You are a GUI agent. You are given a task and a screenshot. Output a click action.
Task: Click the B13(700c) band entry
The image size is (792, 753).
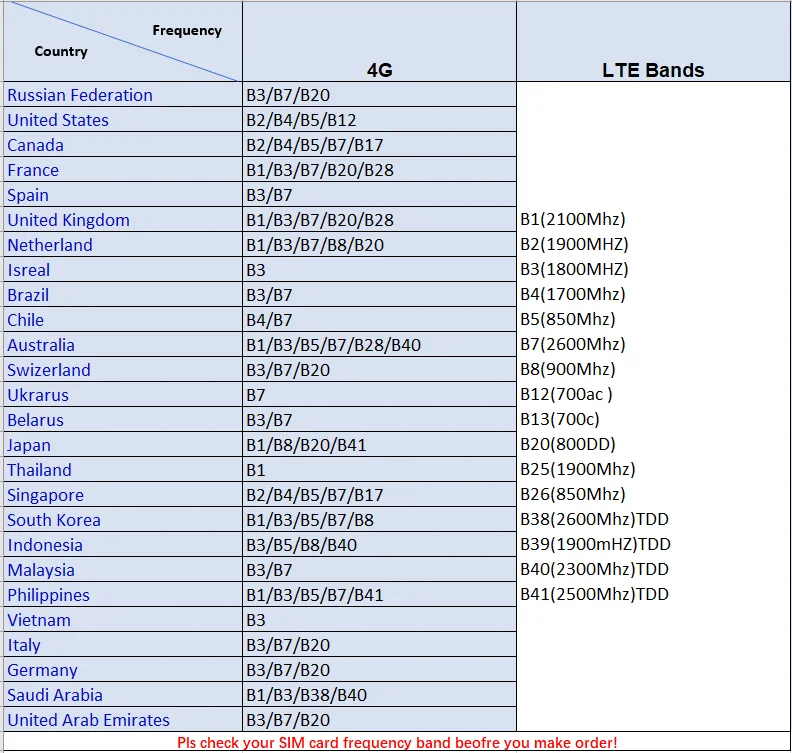point(560,419)
